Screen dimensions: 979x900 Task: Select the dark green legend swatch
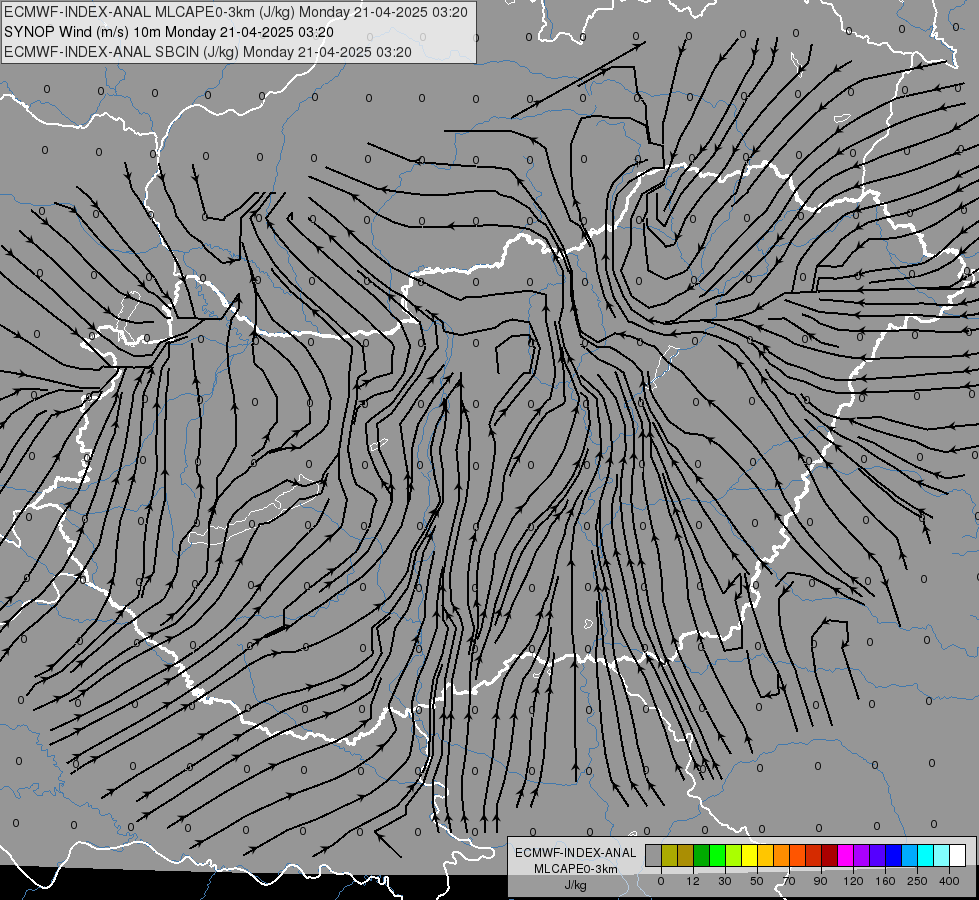[x=702, y=855]
